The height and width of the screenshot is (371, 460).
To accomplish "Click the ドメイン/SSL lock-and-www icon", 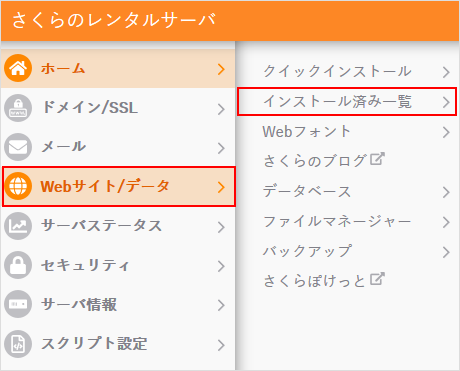I will [x=18, y=108].
